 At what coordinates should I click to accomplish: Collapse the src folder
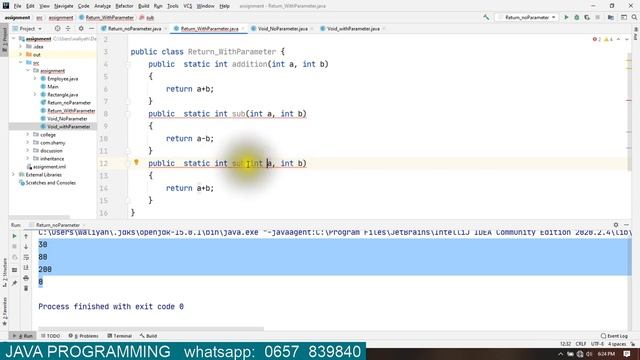pos(20,62)
